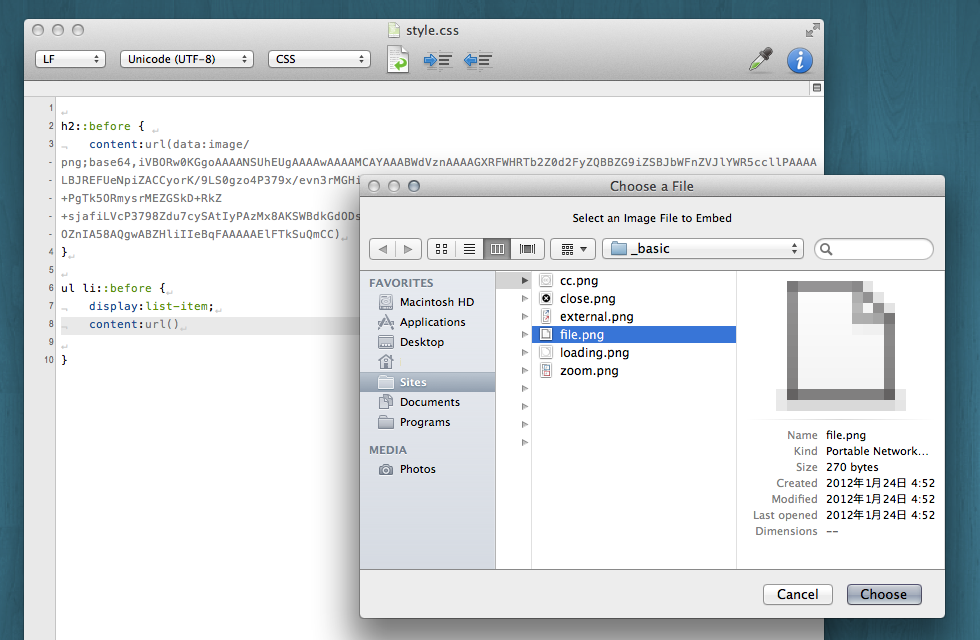Open the CSS syntax dropdown
This screenshot has height=640, width=980.
pyautogui.click(x=319, y=59)
